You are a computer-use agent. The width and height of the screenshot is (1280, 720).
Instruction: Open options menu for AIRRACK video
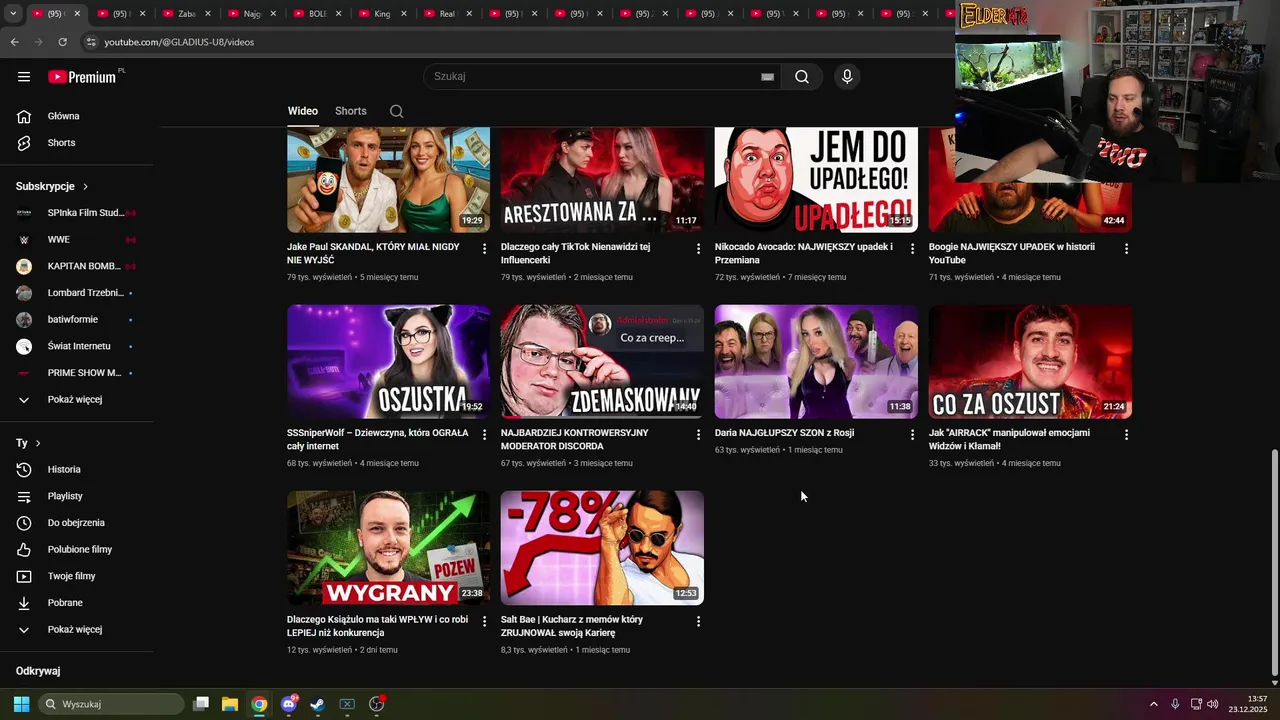coord(1126,435)
